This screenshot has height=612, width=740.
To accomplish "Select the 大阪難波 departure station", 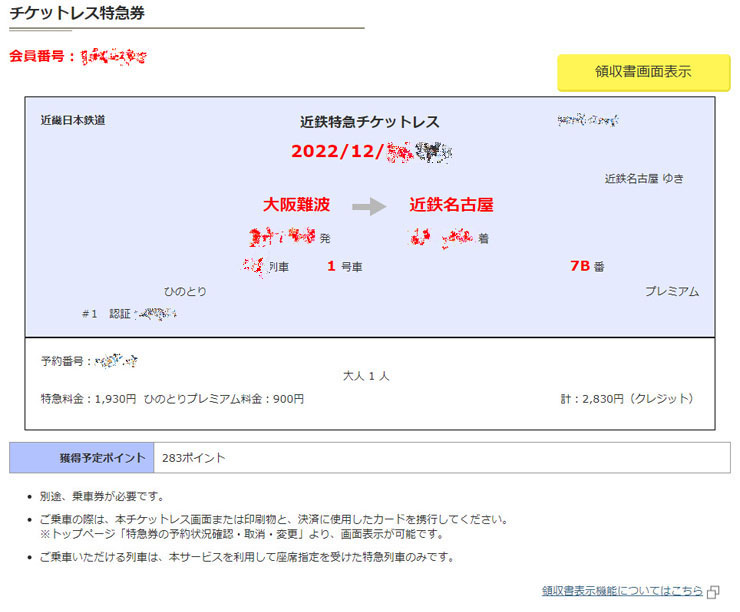I will (296, 205).
